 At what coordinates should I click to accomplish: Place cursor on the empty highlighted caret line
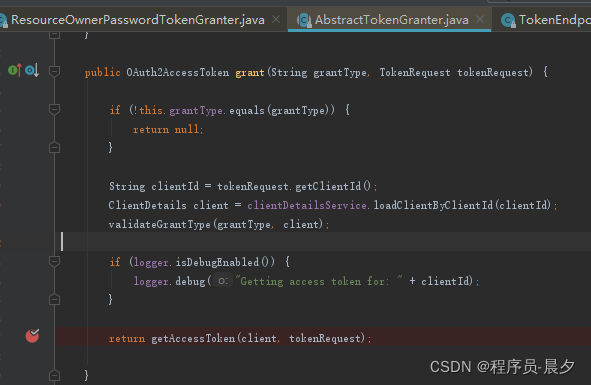323,241
